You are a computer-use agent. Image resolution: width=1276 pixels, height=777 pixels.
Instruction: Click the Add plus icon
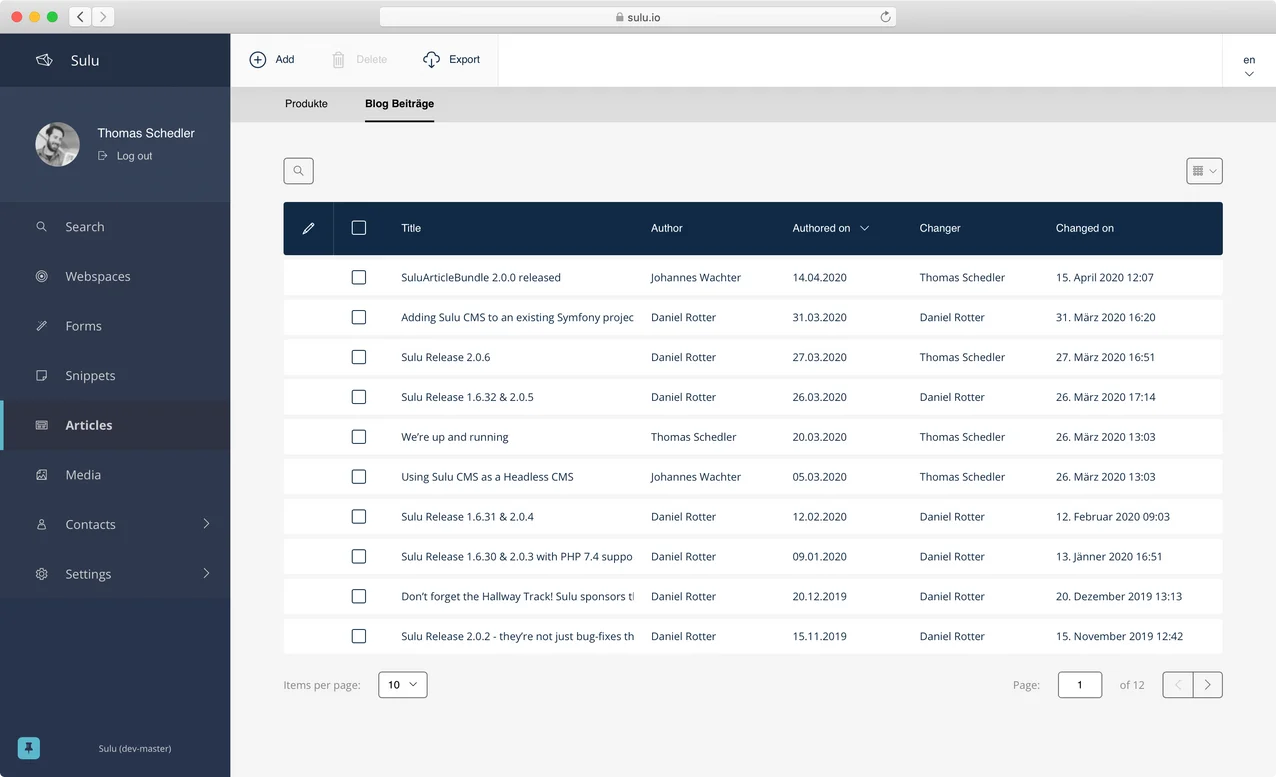coord(258,60)
